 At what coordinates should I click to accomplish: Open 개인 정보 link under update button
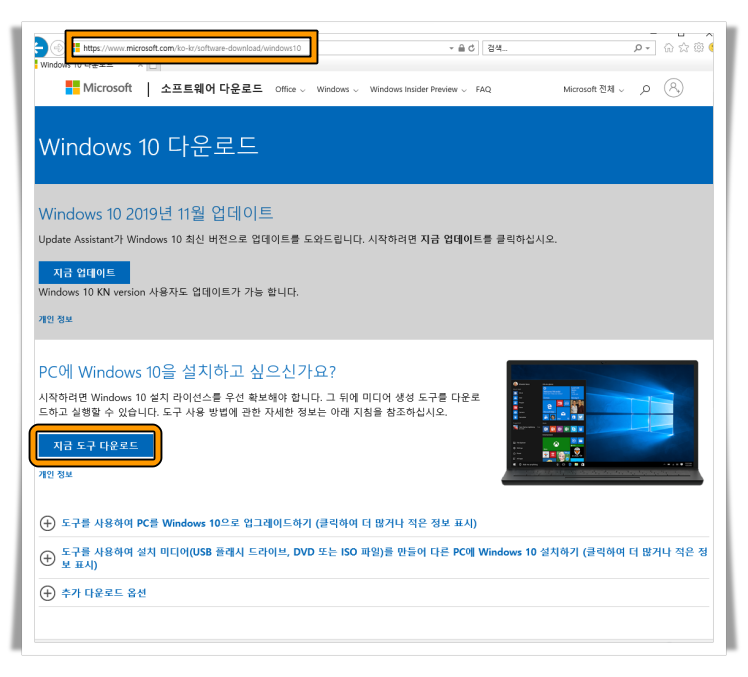[55, 319]
